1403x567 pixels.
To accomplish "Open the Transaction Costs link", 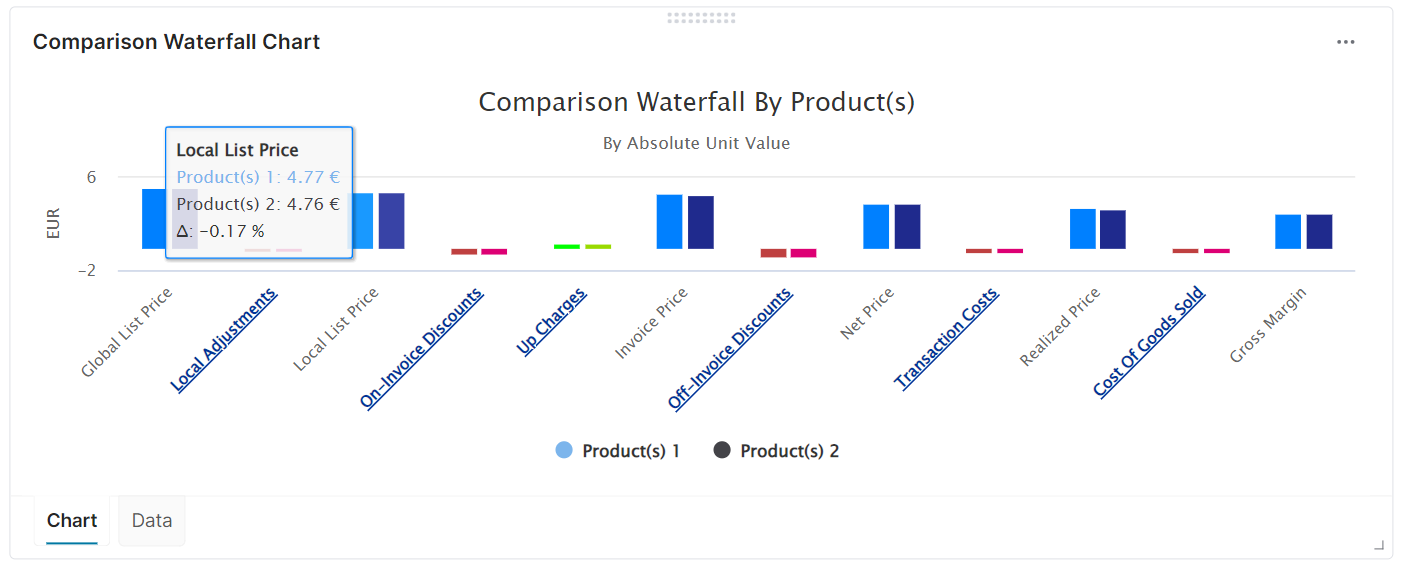I will coord(947,338).
